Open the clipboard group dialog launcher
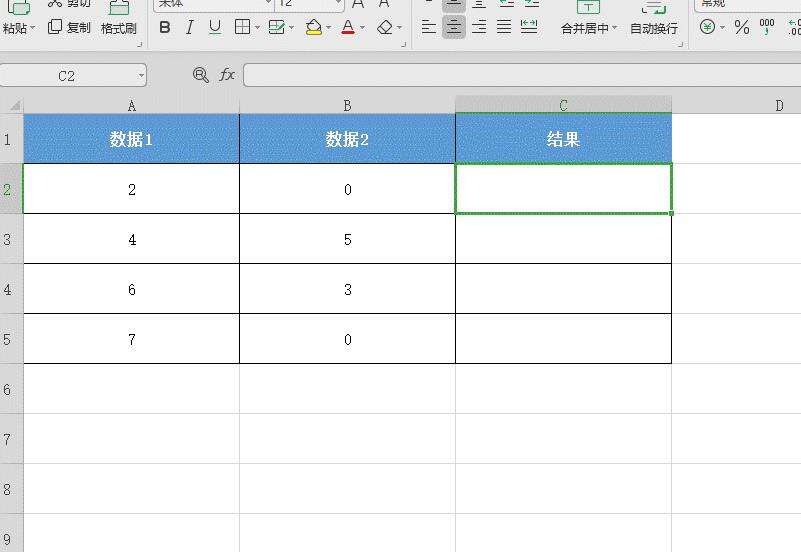The image size is (801, 552). (140, 44)
